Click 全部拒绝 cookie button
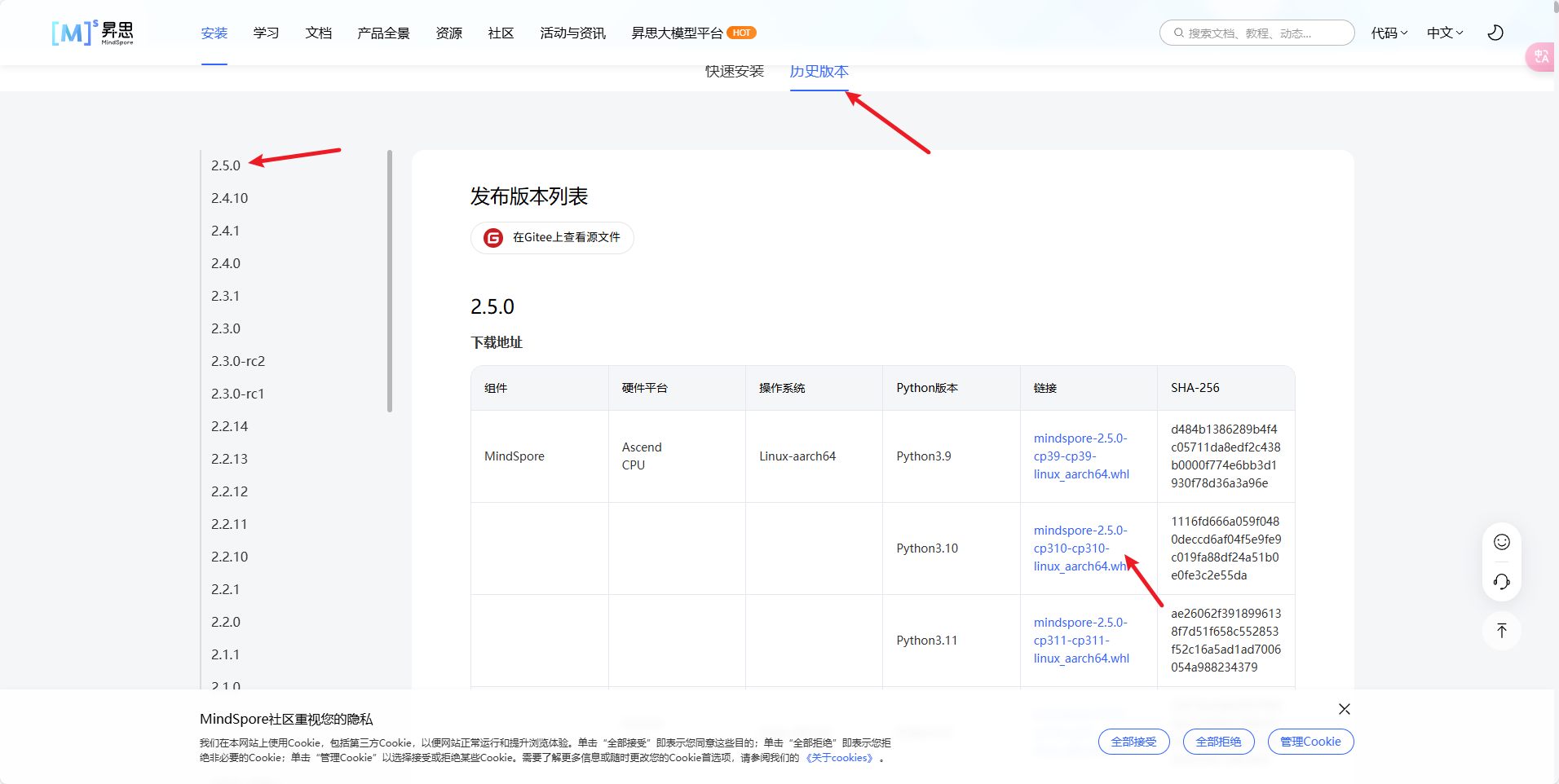This screenshot has height=784, width=1559. 1219,742
